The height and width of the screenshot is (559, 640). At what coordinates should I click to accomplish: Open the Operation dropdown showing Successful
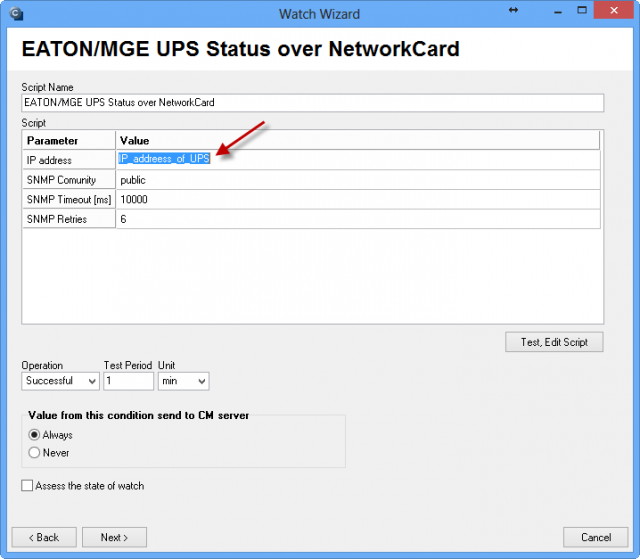[60, 381]
